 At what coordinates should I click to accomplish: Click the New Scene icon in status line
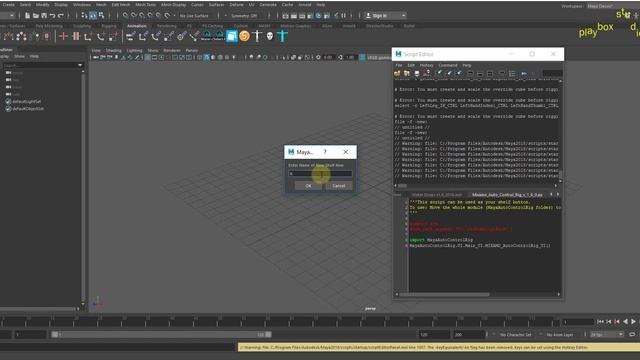tap(27, 16)
